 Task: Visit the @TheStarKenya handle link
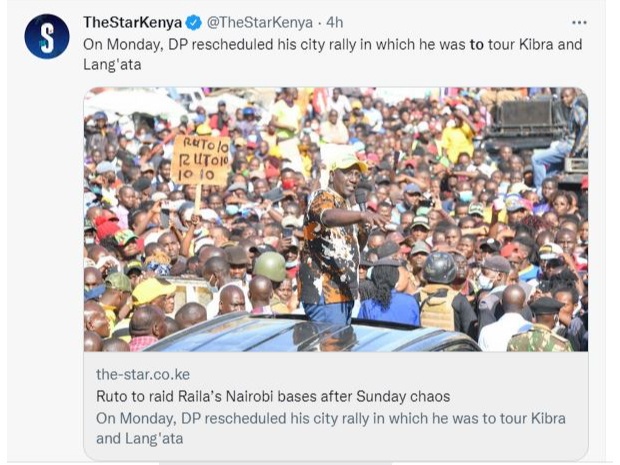pyautogui.click(x=260, y=23)
